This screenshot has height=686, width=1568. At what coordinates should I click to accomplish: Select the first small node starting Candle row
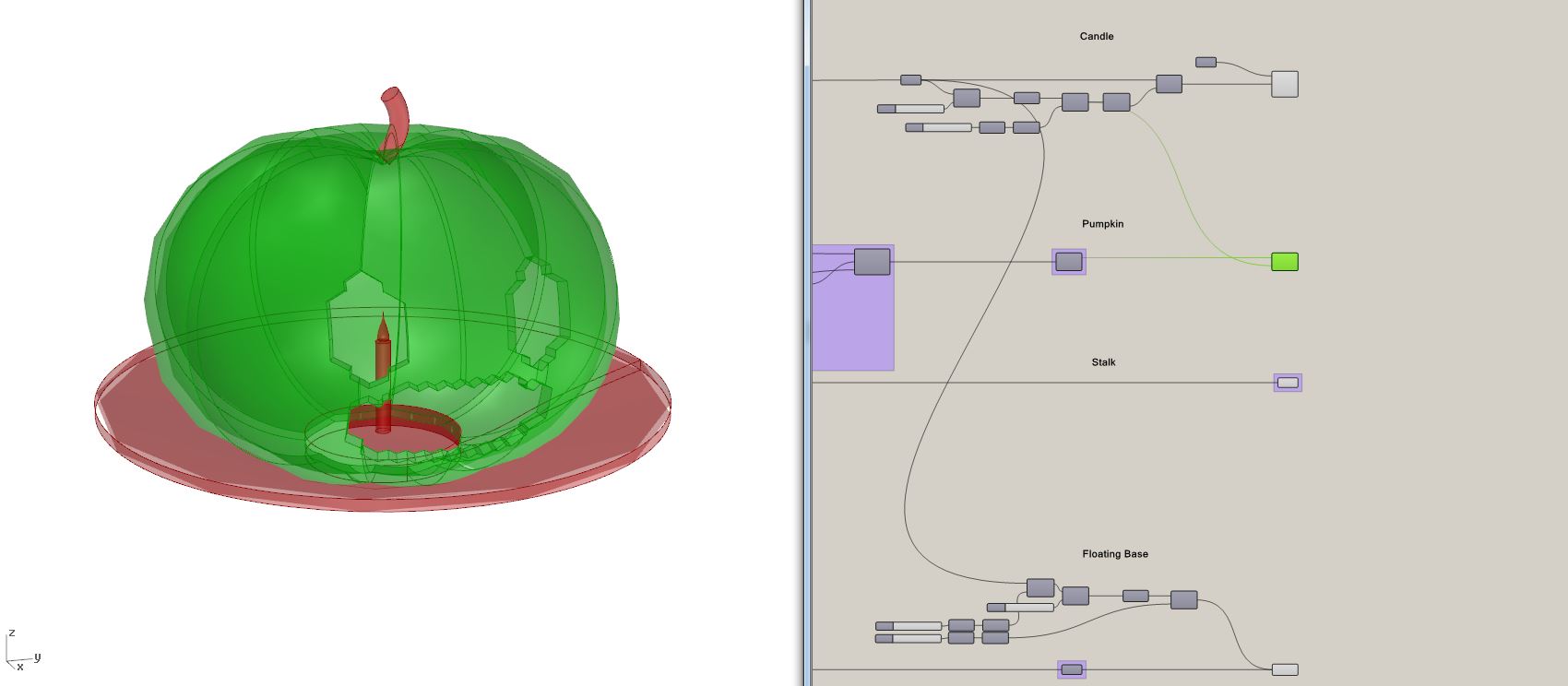pyautogui.click(x=910, y=80)
